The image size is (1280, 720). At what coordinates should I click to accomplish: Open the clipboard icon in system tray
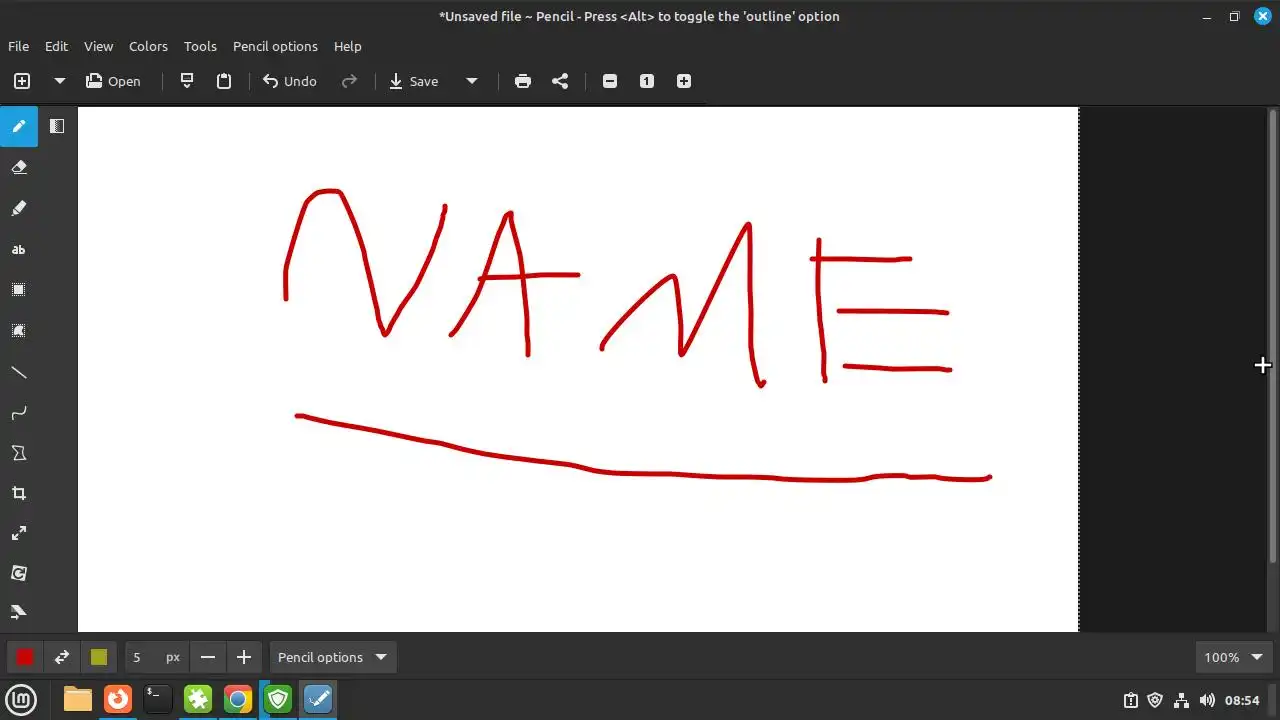pyautogui.click(x=1130, y=700)
